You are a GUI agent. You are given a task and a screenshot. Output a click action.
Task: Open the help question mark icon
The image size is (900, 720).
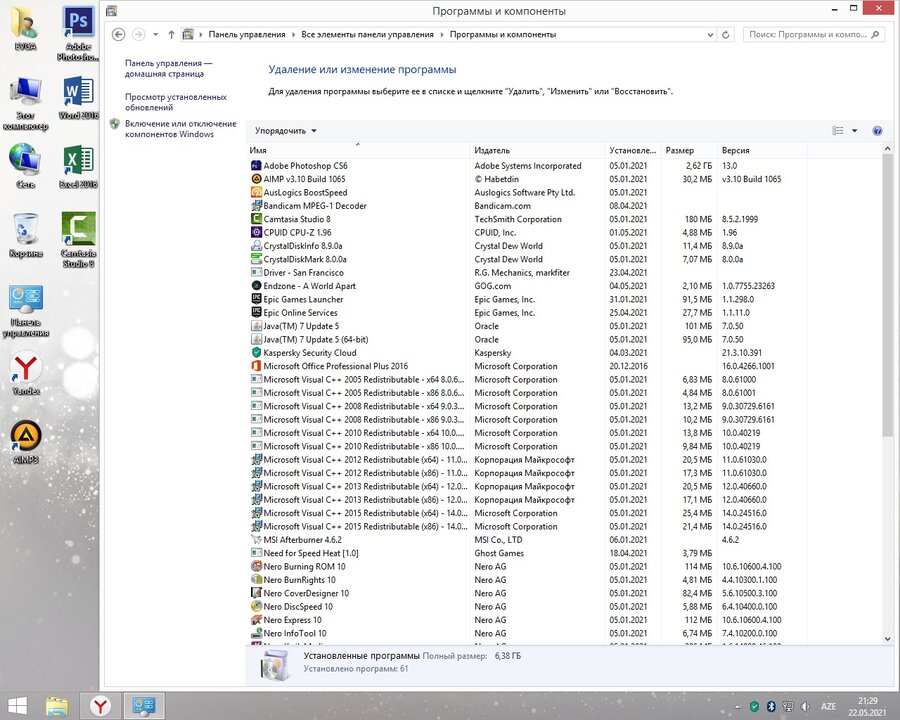pyautogui.click(x=877, y=131)
